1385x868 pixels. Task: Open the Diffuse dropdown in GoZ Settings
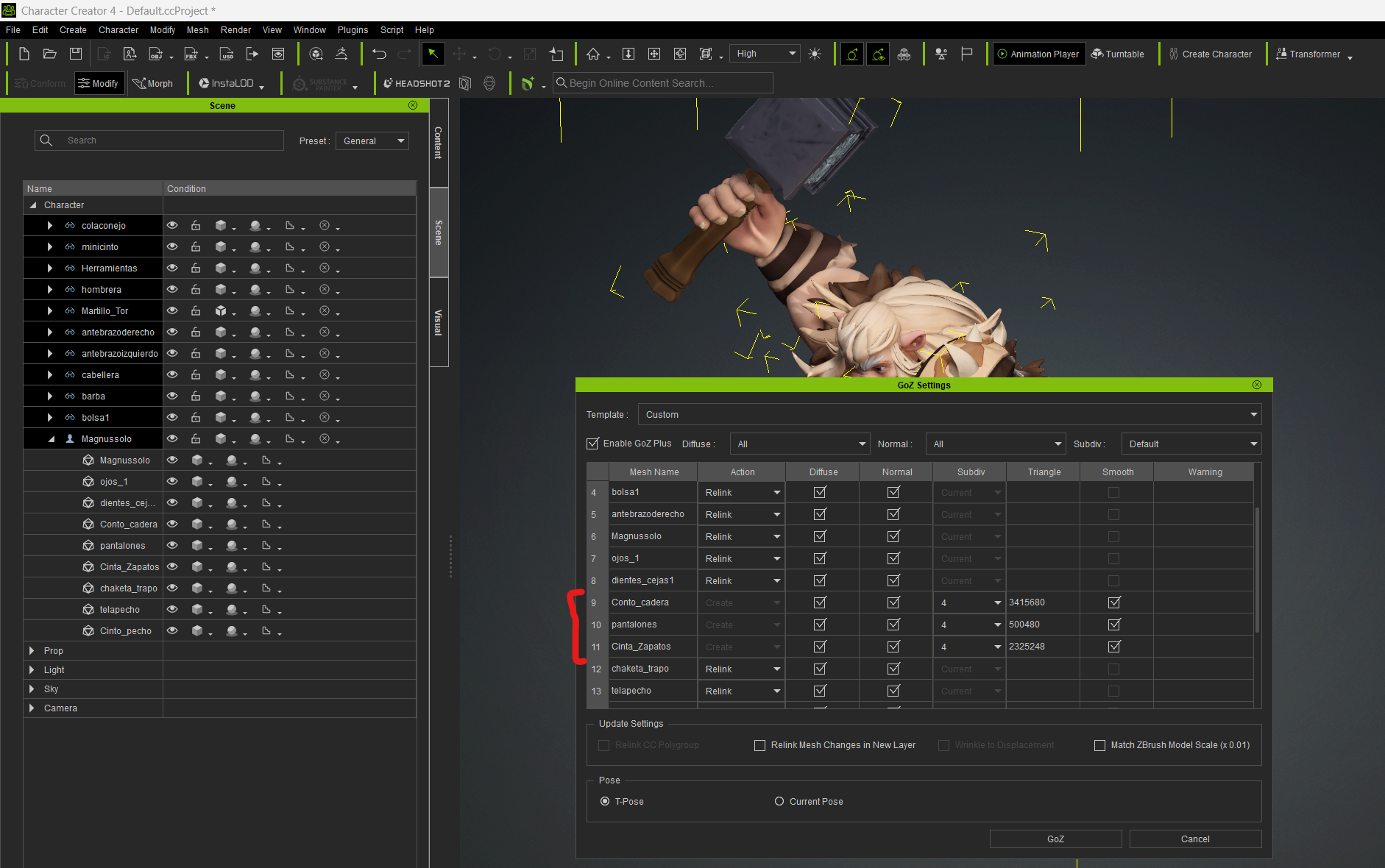(x=800, y=444)
